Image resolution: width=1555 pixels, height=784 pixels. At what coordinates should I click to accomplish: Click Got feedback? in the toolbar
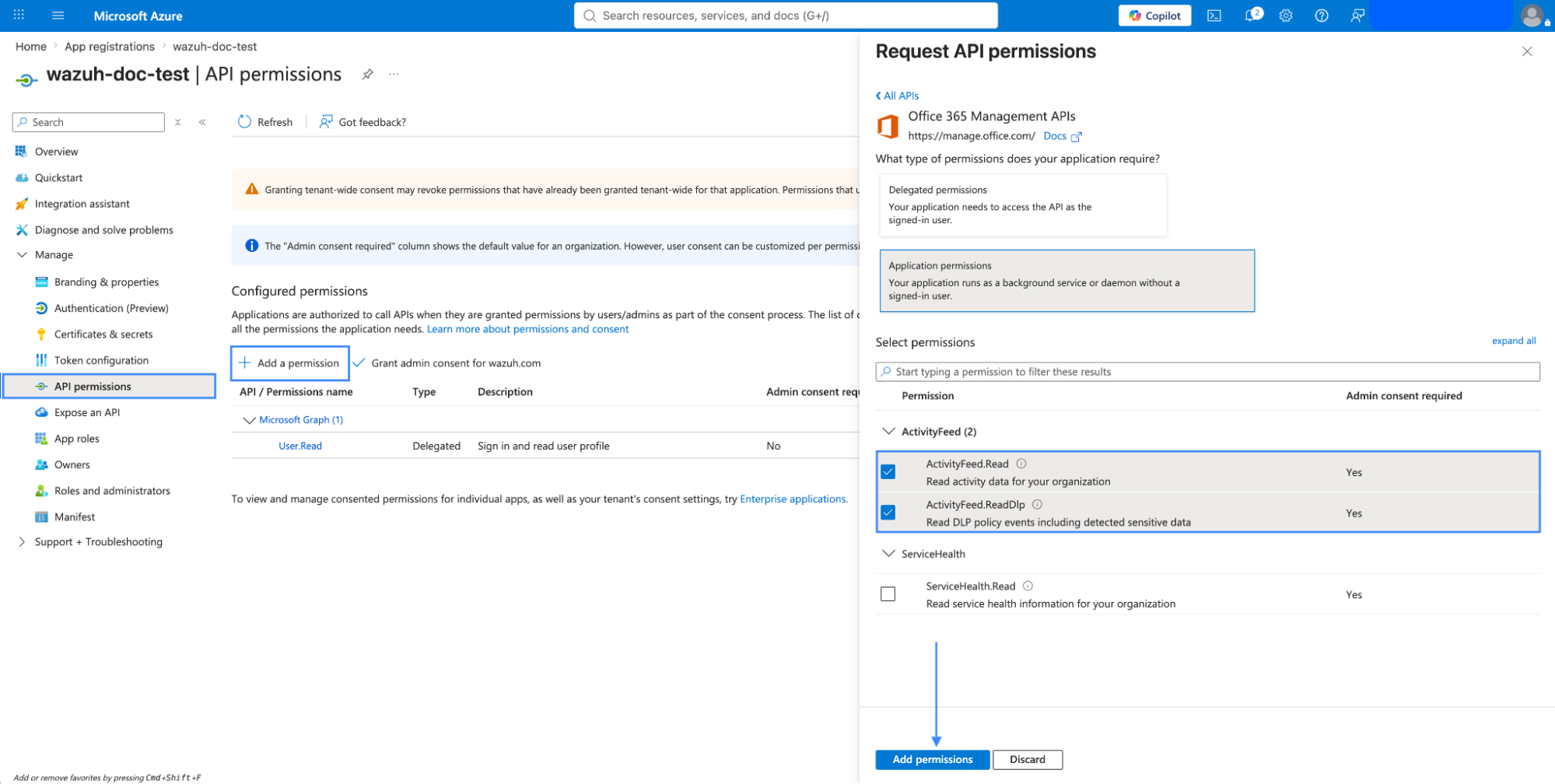coord(362,122)
